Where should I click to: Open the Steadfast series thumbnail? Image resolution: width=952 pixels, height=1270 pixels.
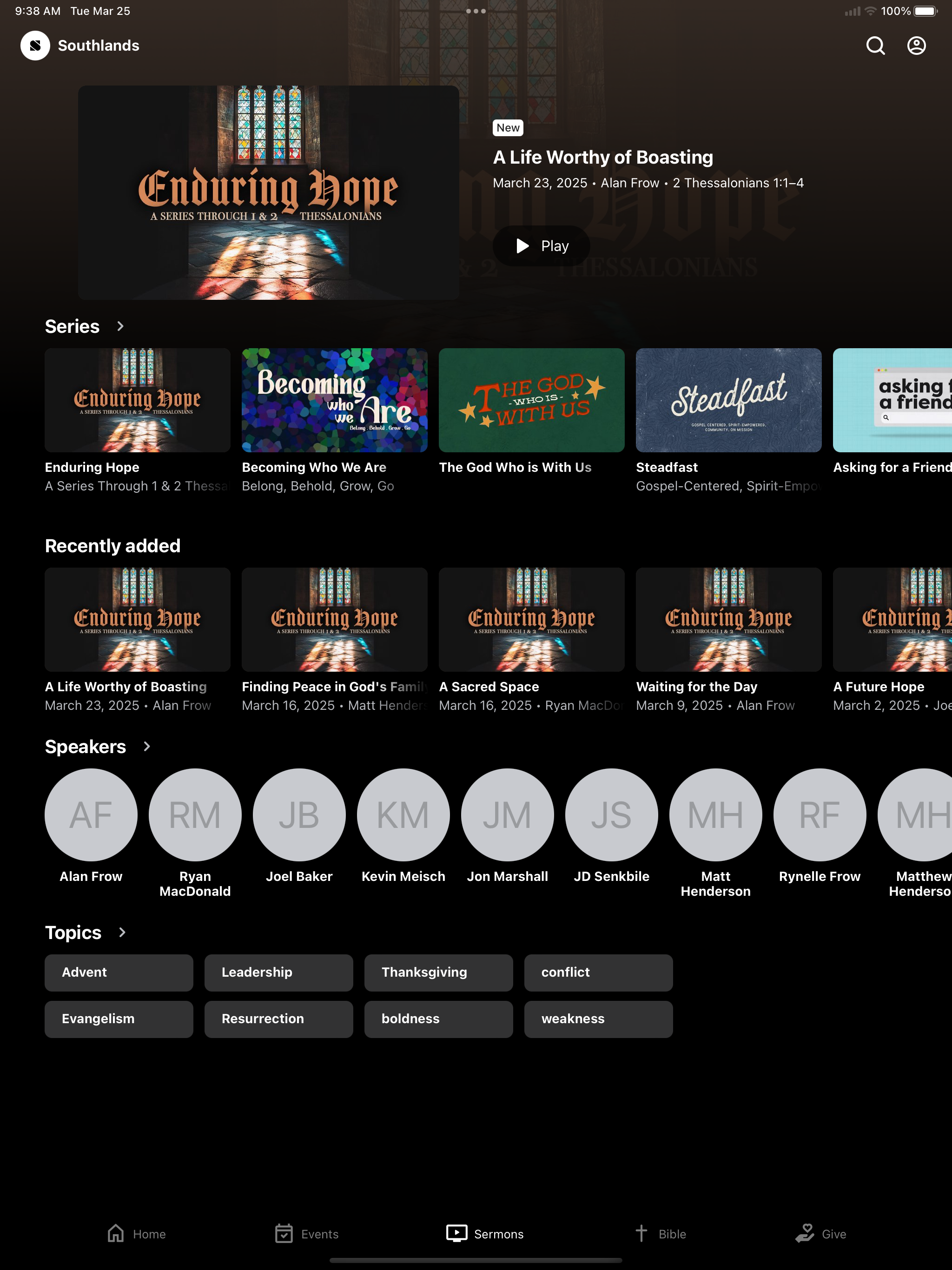[728, 400]
